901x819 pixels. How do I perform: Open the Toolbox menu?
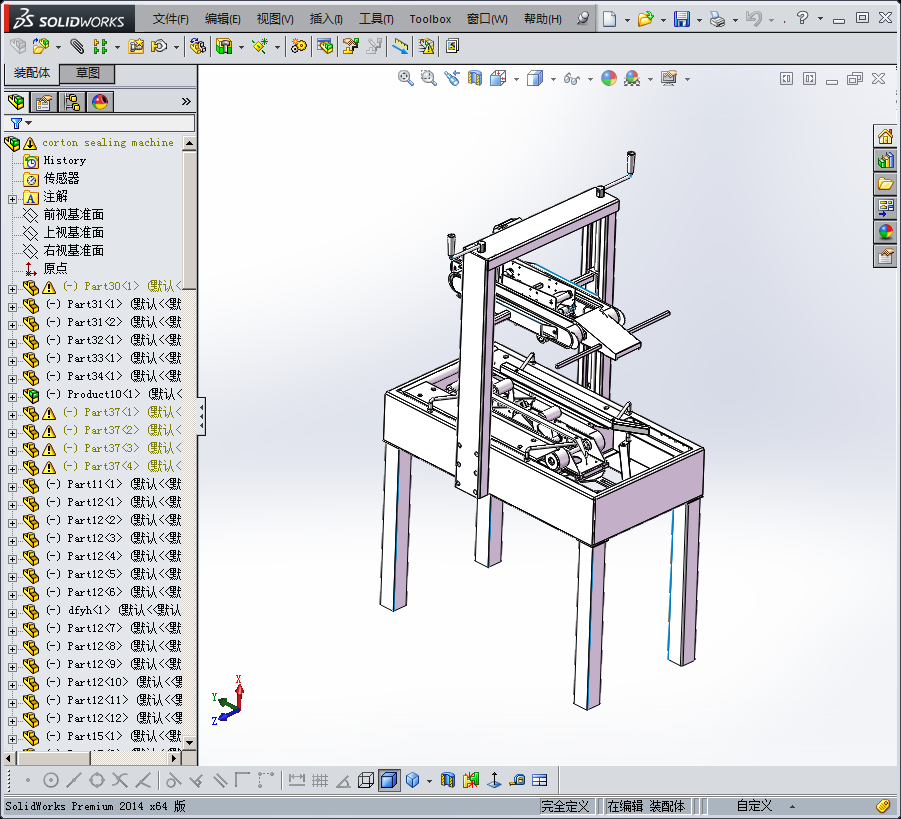click(430, 19)
